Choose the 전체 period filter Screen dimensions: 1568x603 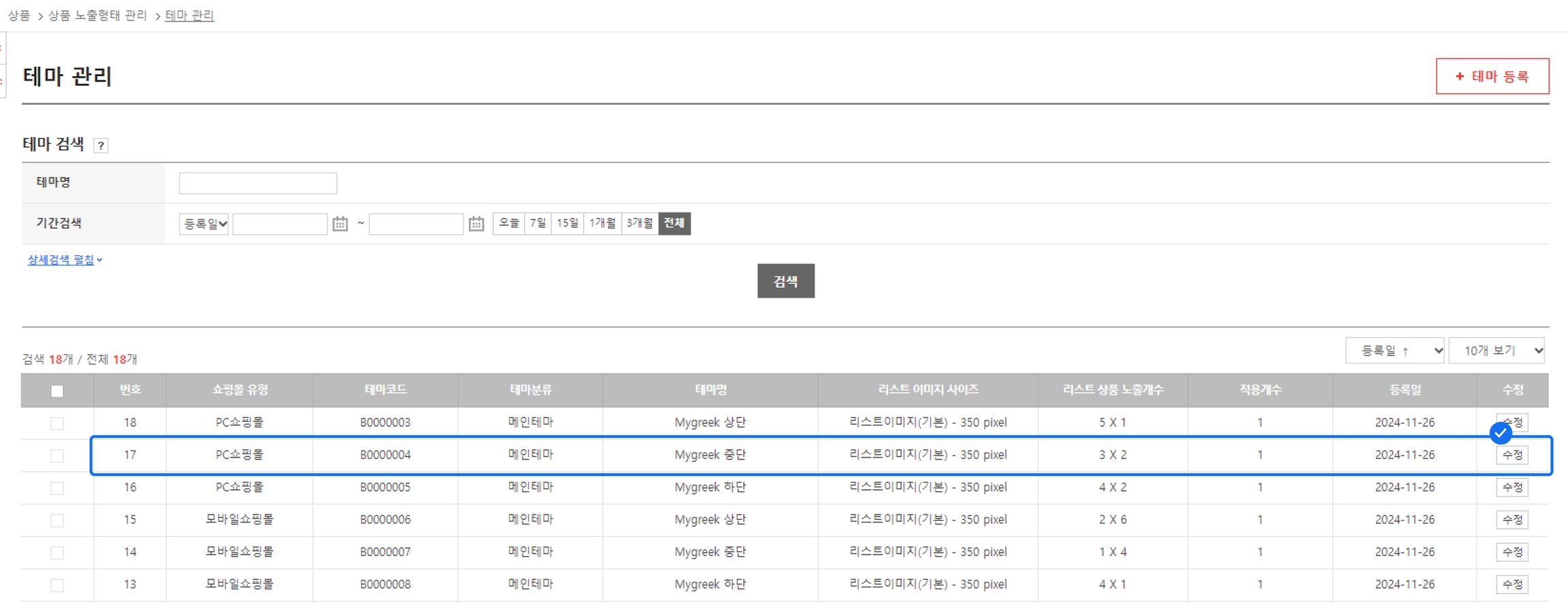click(x=674, y=223)
